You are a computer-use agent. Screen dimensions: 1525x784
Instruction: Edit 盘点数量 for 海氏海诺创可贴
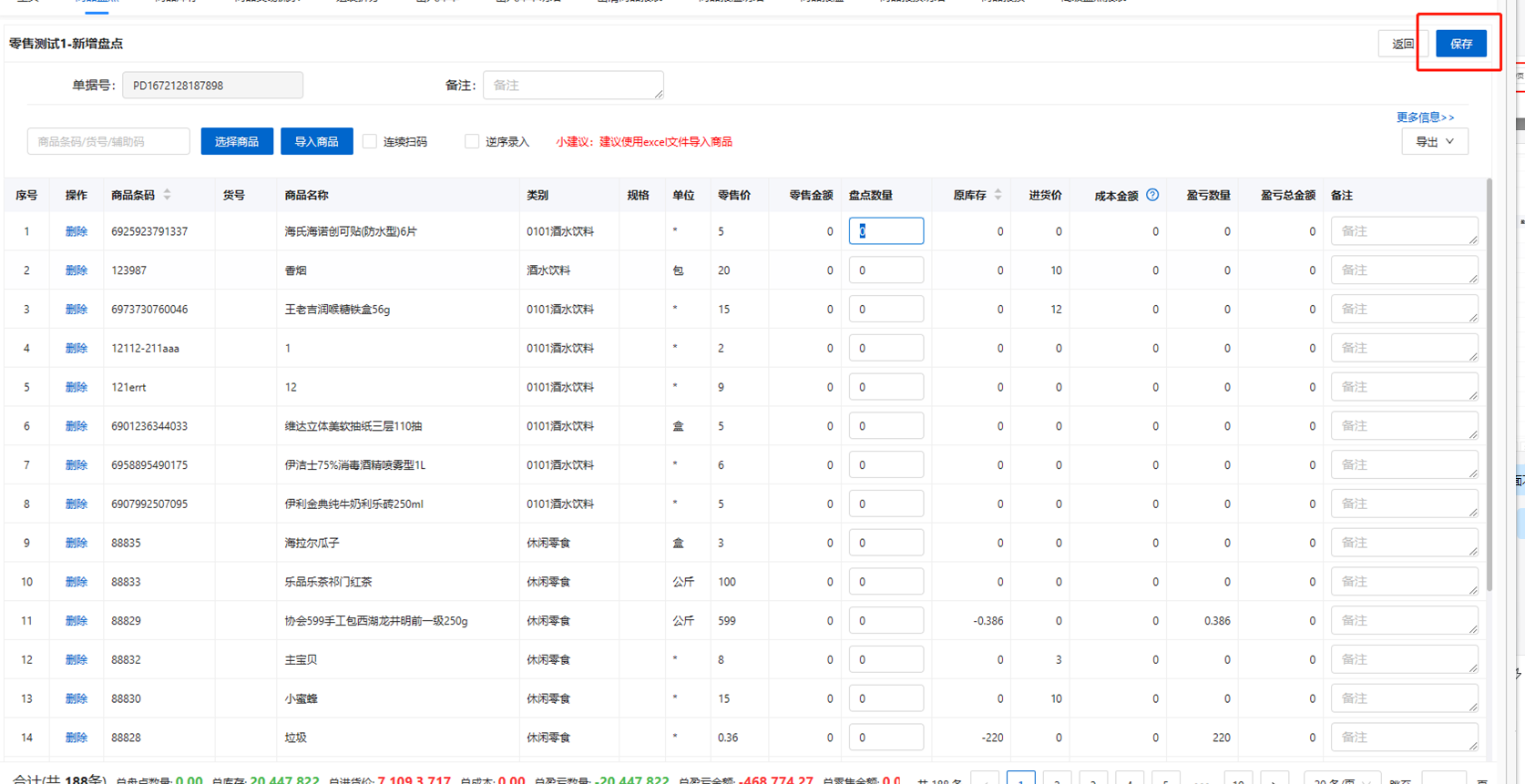(886, 231)
